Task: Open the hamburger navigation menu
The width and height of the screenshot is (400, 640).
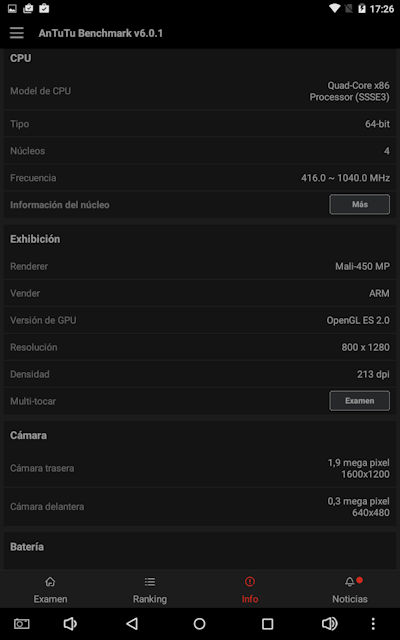Action: click(x=17, y=33)
